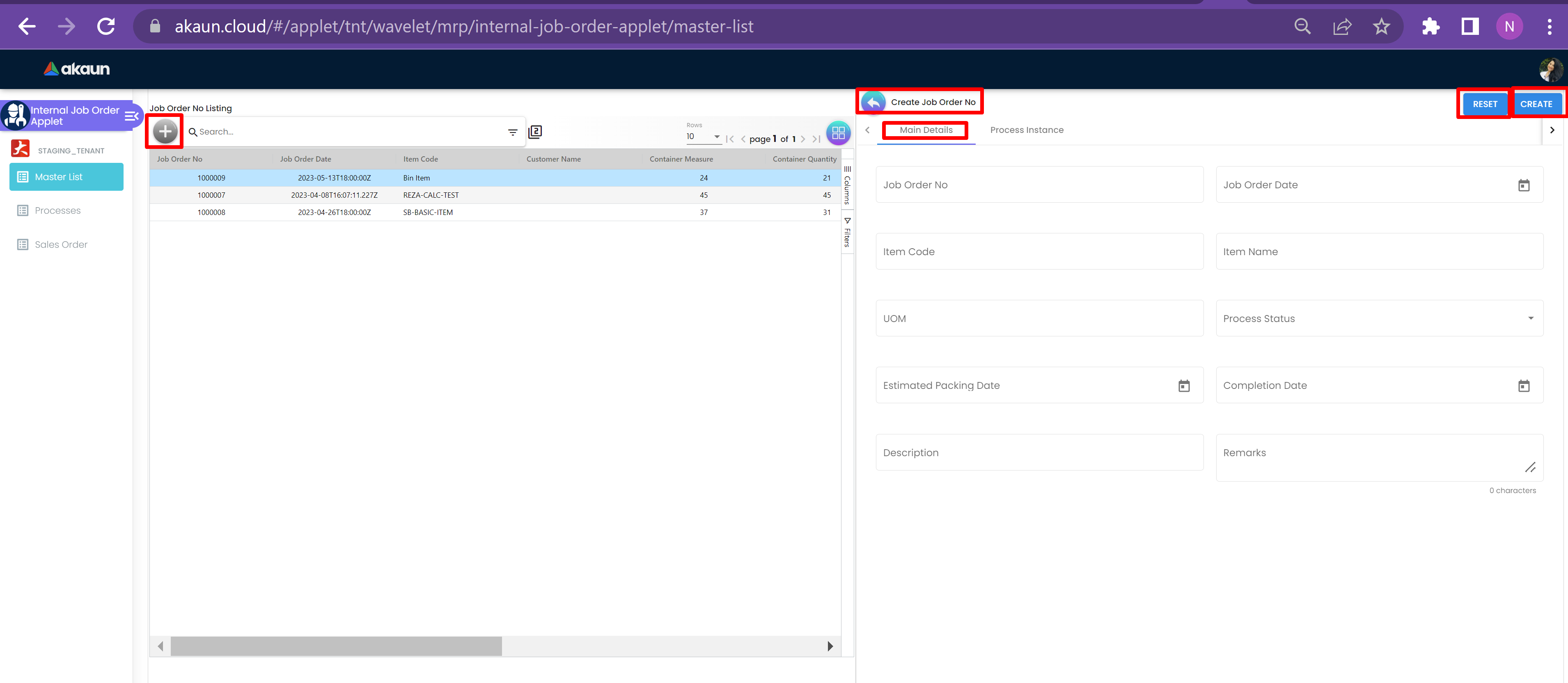Click into the Item Code input field
The width and height of the screenshot is (1568, 683).
click(1039, 252)
